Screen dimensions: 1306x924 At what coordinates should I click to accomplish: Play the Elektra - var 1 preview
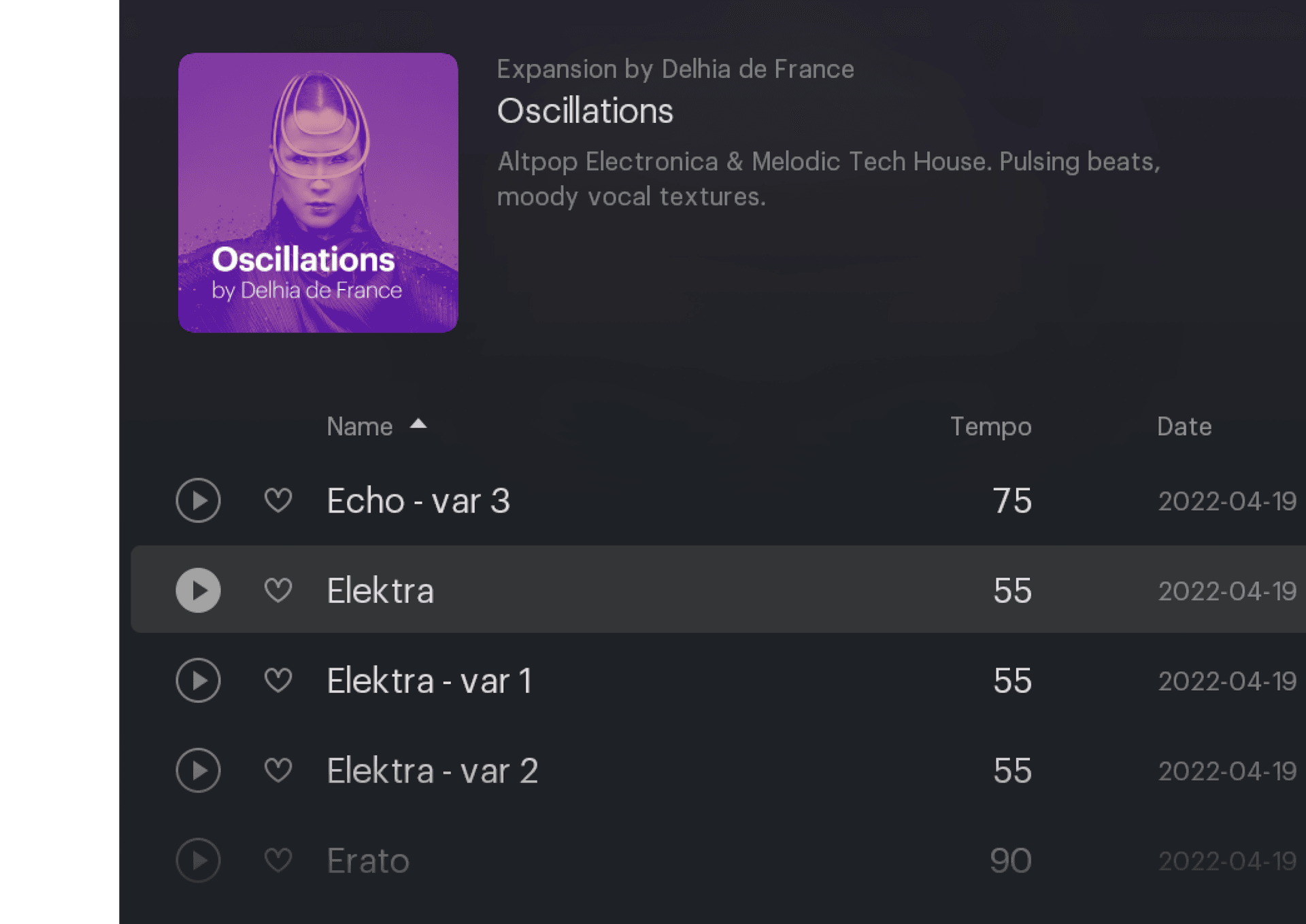click(x=198, y=681)
